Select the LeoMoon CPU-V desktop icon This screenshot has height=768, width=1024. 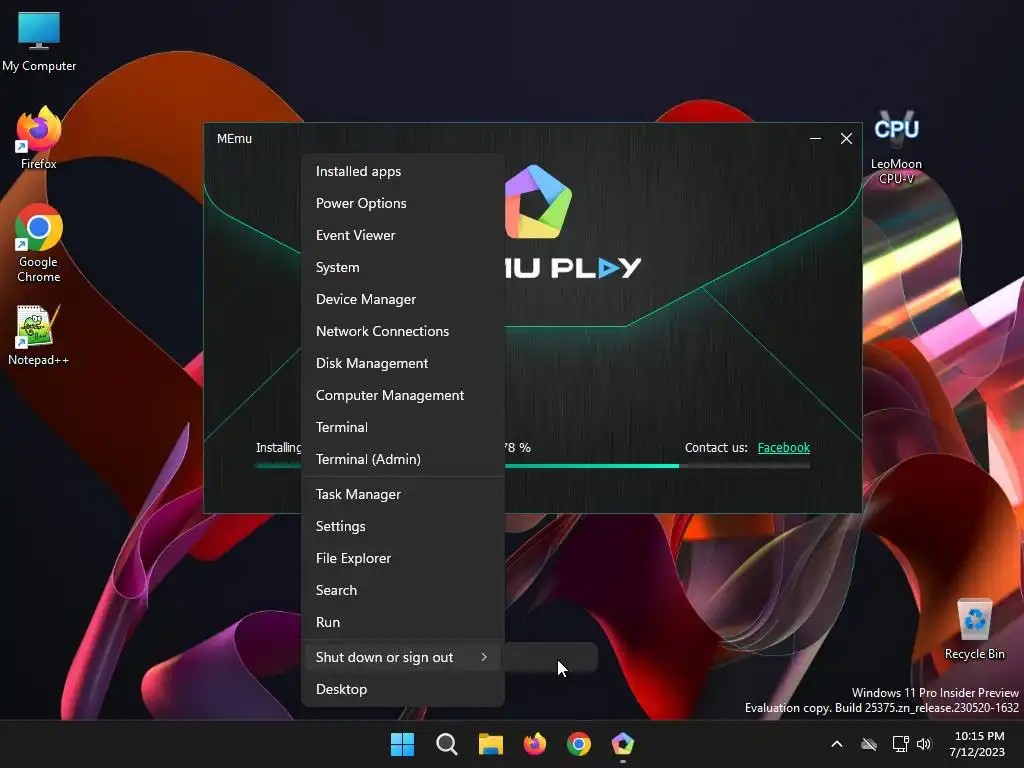(896, 147)
